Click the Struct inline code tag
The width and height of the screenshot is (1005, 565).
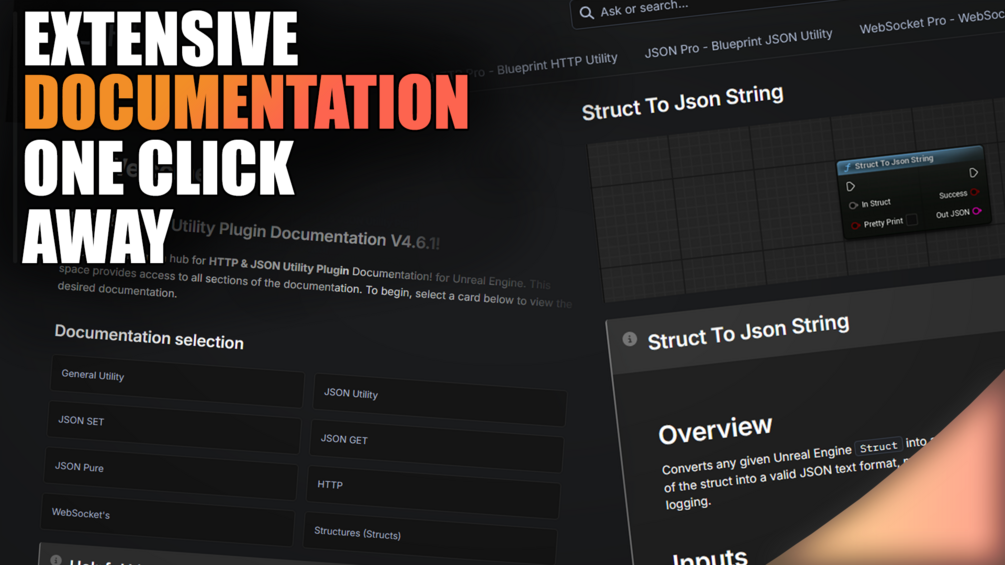coord(878,446)
